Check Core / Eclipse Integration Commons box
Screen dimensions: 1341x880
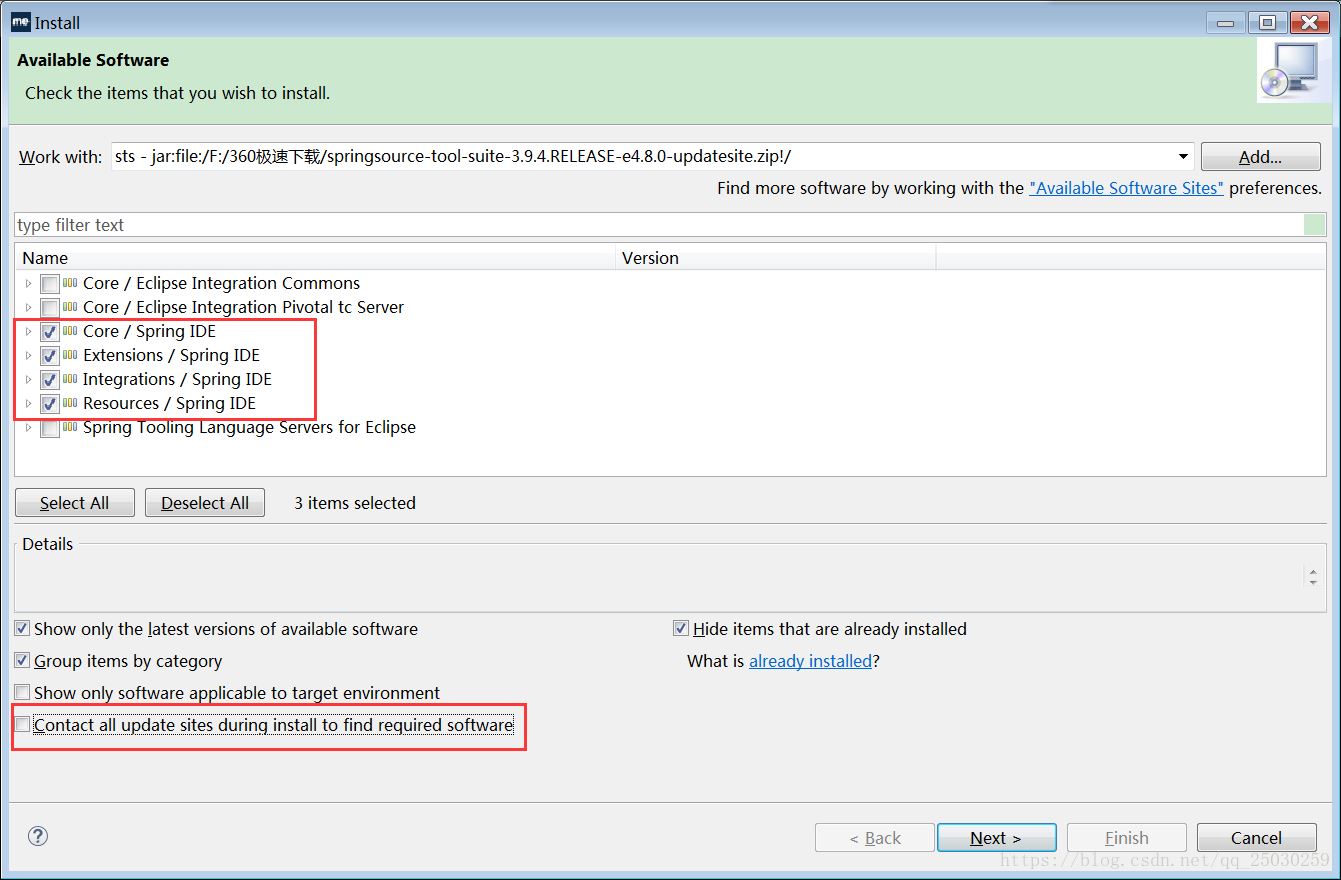pyautogui.click(x=50, y=284)
